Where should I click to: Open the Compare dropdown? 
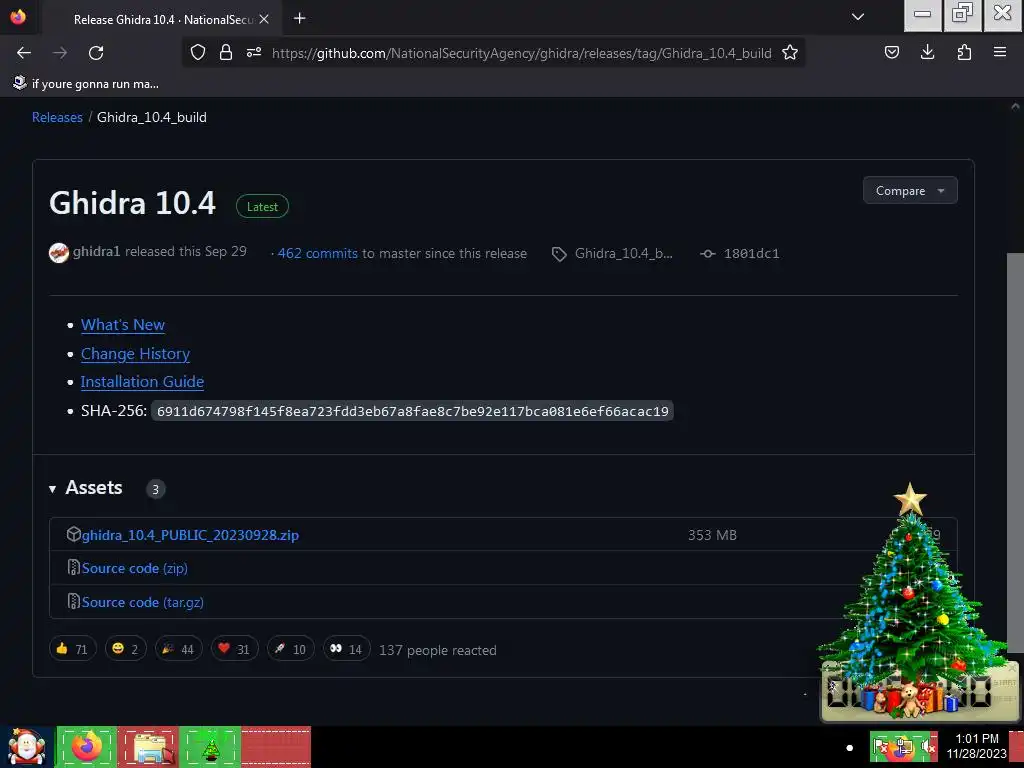910,191
